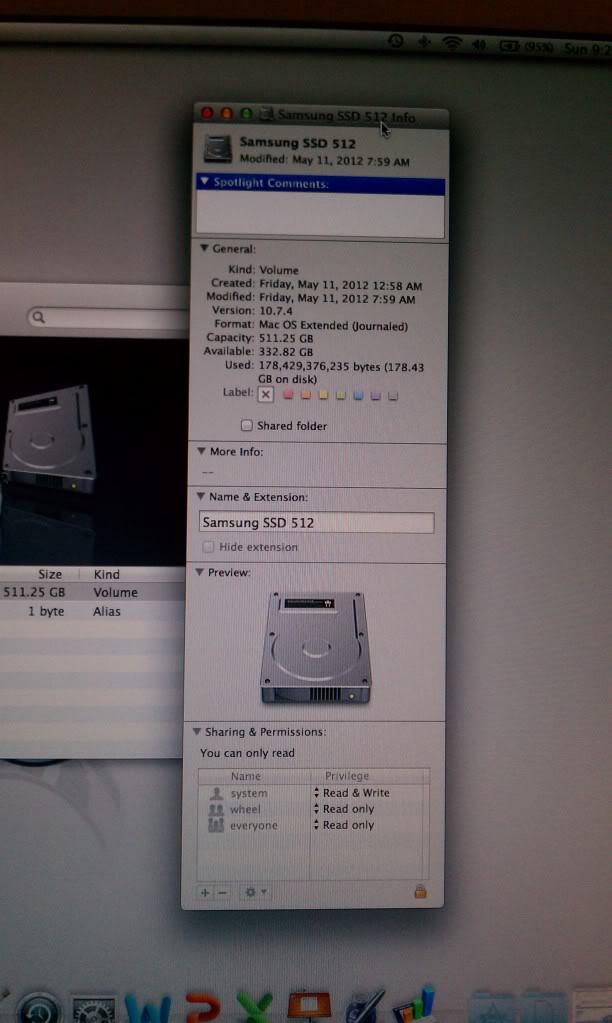Open the Applications folder stack in Dock
The image size is (612, 1023).
click(x=493, y=1008)
